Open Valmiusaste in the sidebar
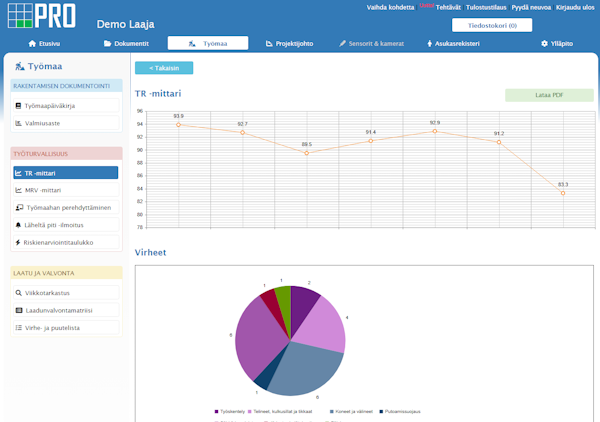The height and width of the screenshot is (422, 600). pyautogui.click(x=65, y=122)
